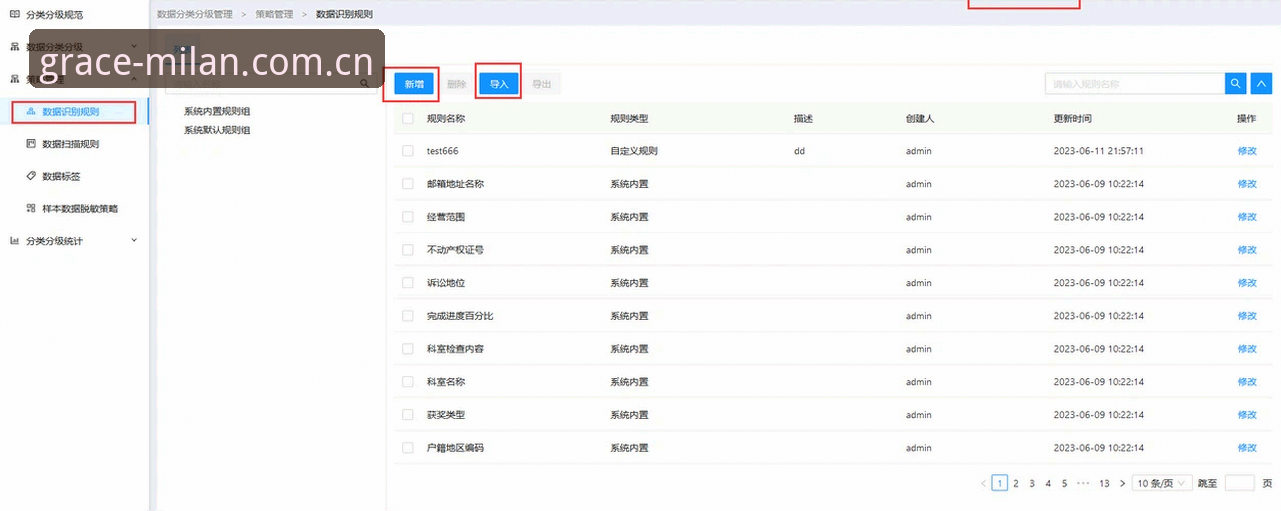1281x511 pixels.
Task: Go to page 3
Action: point(1032,483)
